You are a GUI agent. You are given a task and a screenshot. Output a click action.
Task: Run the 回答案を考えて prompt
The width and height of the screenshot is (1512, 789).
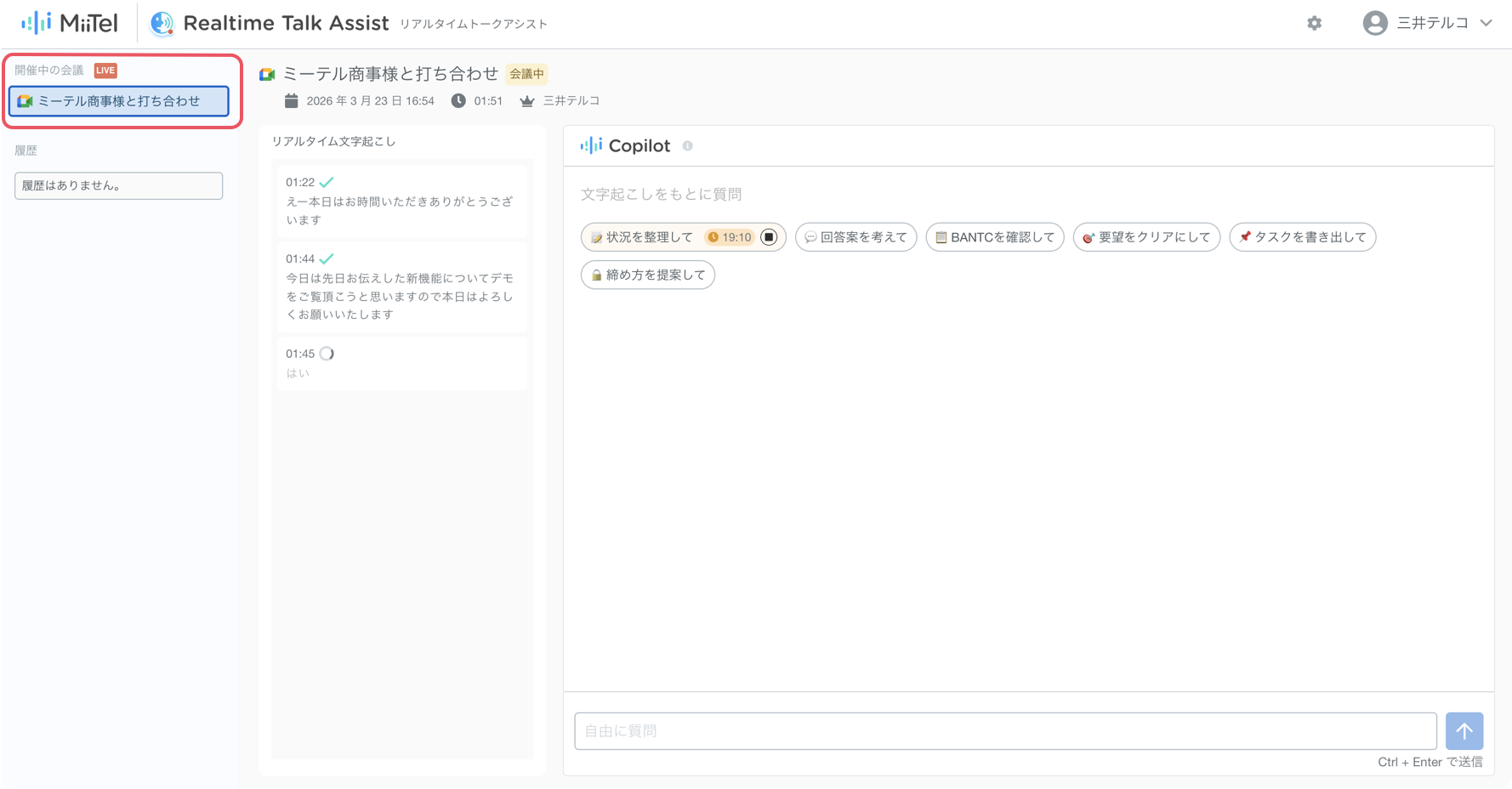pyautogui.click(x=856, y=237)
